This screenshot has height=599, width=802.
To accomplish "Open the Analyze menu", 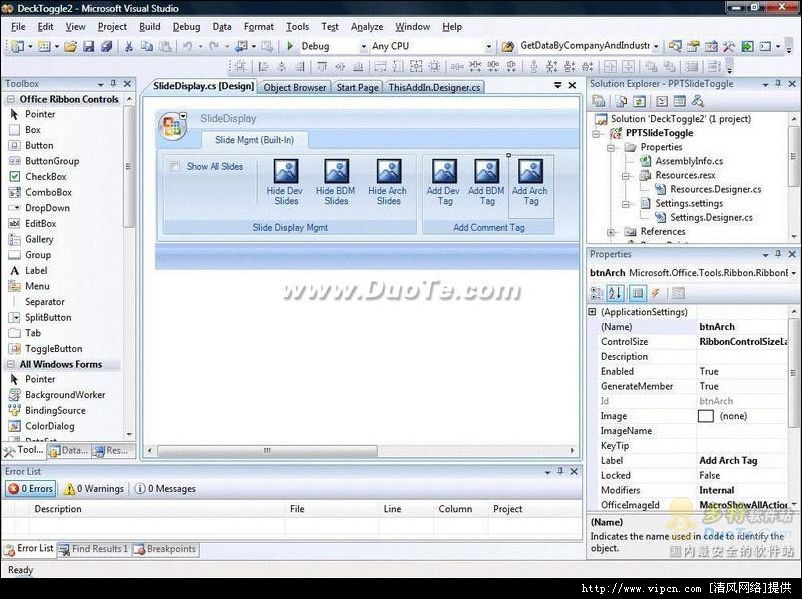I will 367,27.
